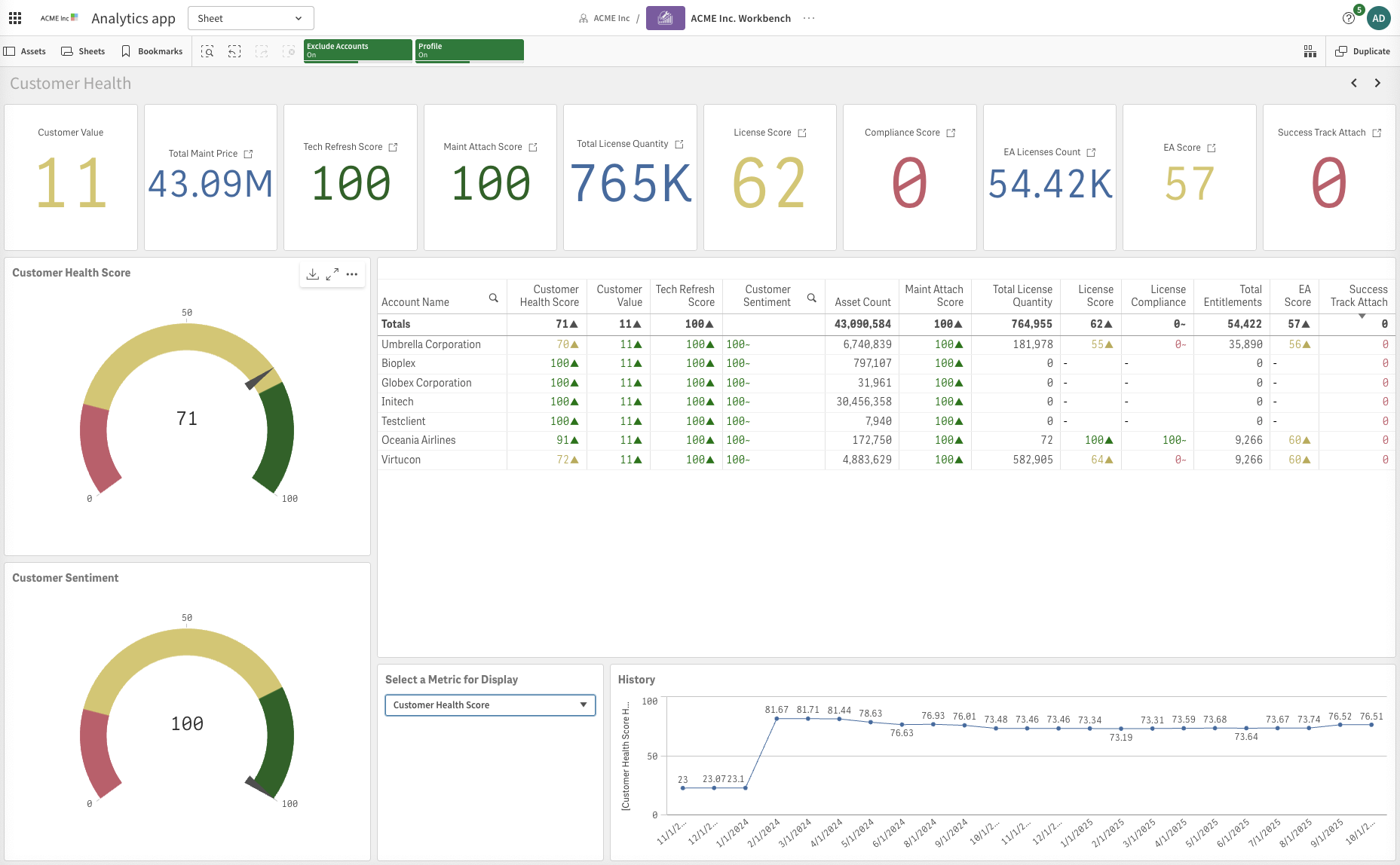Image resolution: width=1400 pixels, height=865 pixels.
Task: Click the smart search selection icon
Action: click(x=207, y=51)
